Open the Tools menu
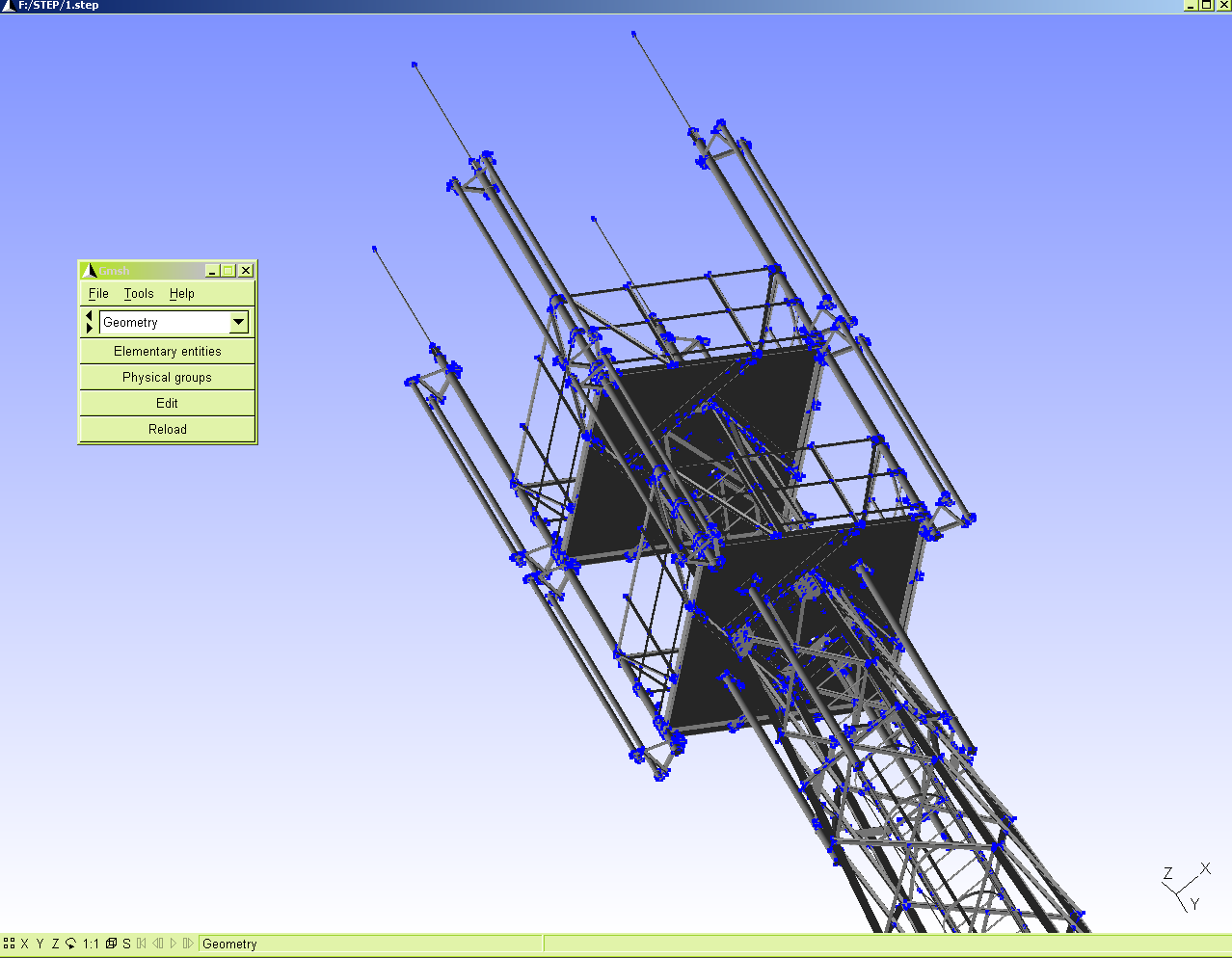The width and height of the screenshot is (1232, 958). 139,294
